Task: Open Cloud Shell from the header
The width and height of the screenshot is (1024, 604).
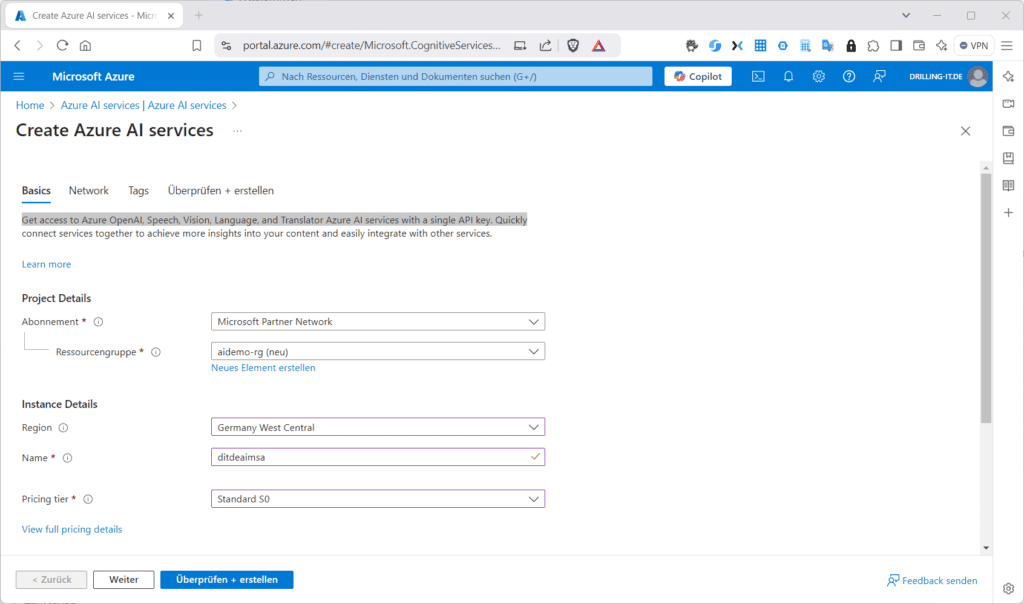Action: (x=758, y=76)
